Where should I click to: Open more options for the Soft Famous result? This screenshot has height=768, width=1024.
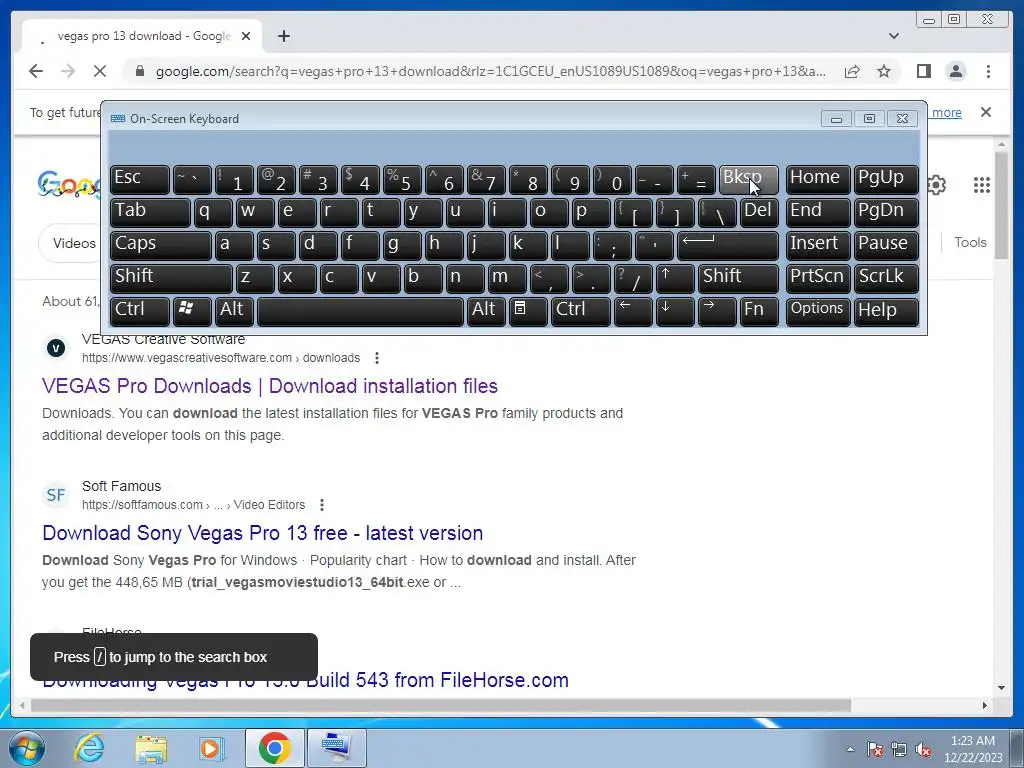coord(322,505)
